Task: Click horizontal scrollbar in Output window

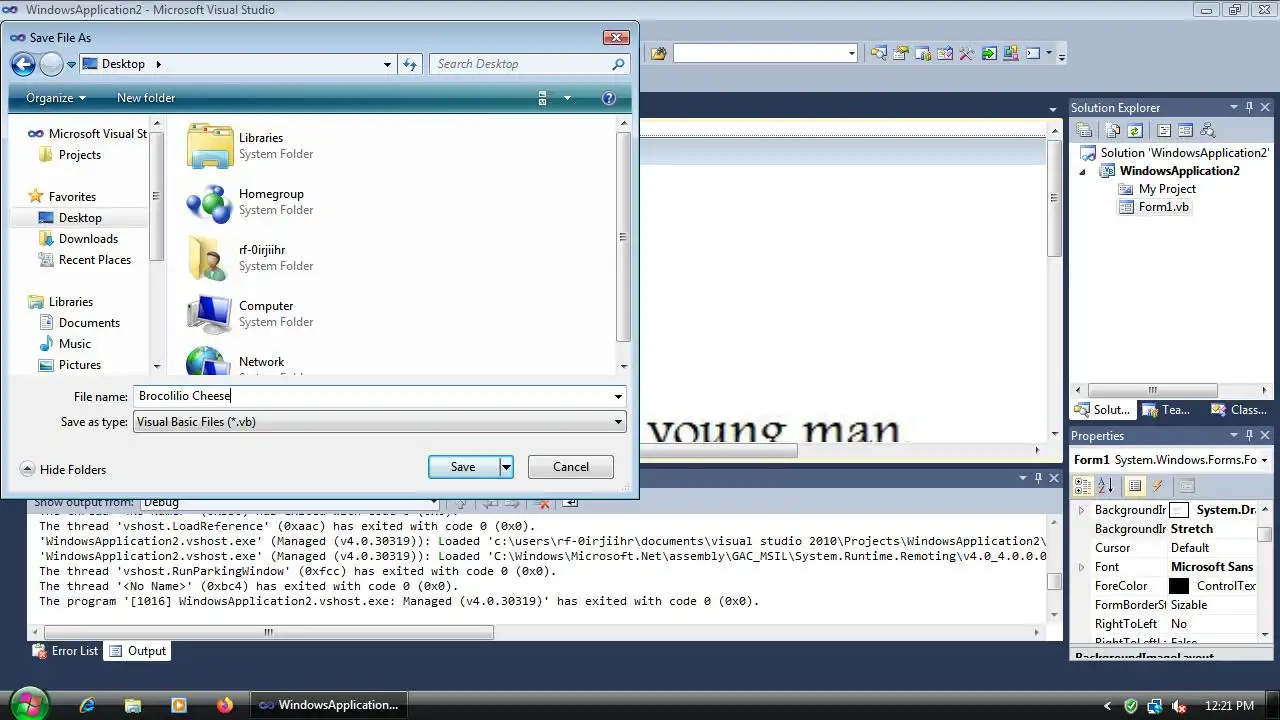Action: (266, 632)
